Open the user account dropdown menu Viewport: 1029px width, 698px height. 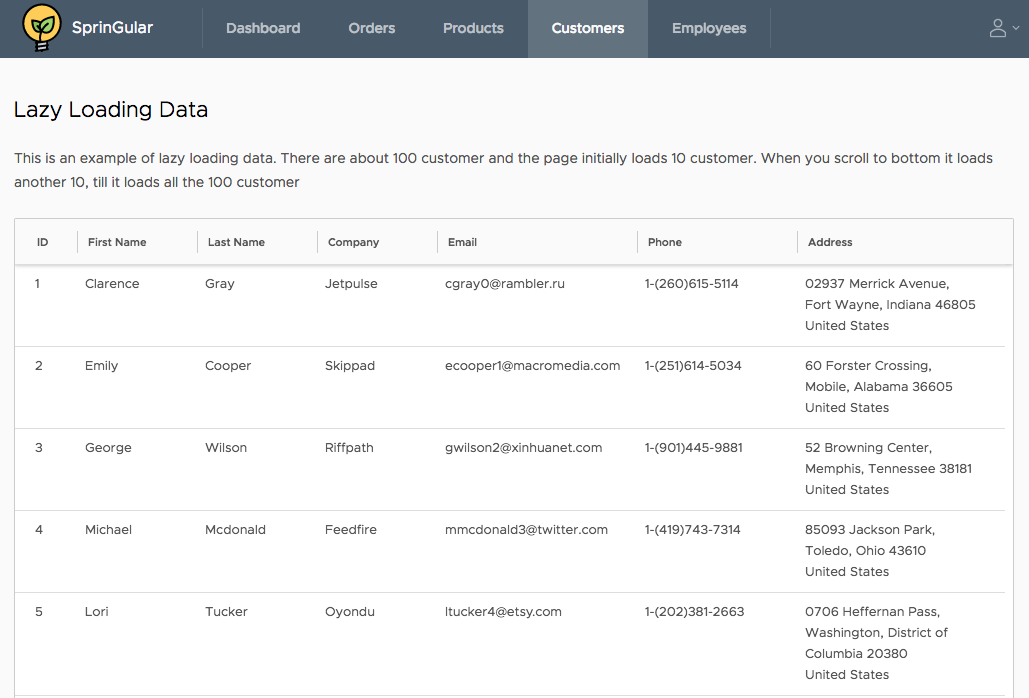pos(1003,29)
